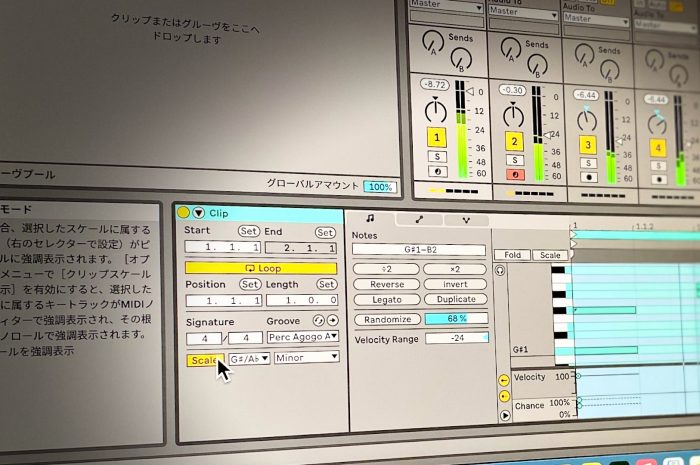This screenshot has height=465, width=700.
Task: Turn the Send B knob on track 2
Action: (538, 66)
